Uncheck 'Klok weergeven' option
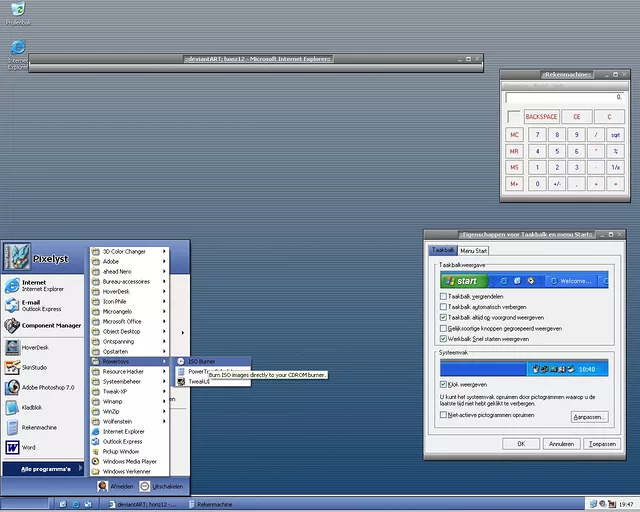 [x=444, y=384]
